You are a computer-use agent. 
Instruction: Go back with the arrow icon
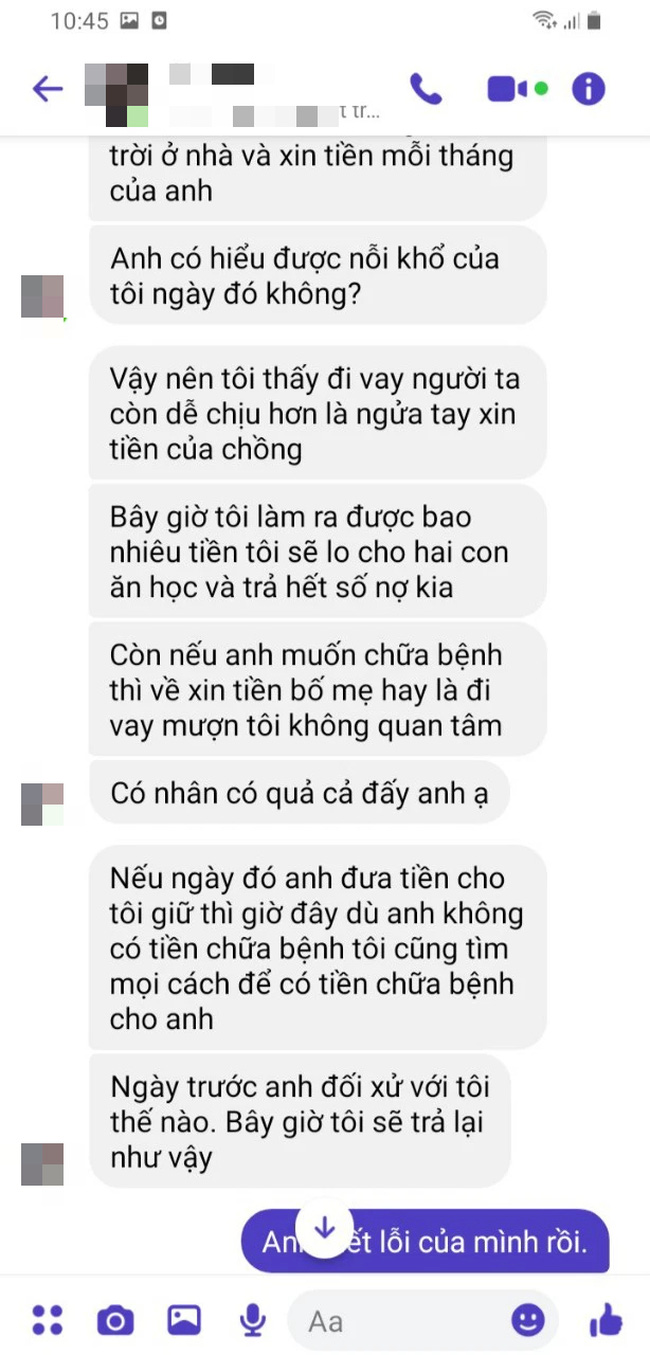tap(47, 89)
